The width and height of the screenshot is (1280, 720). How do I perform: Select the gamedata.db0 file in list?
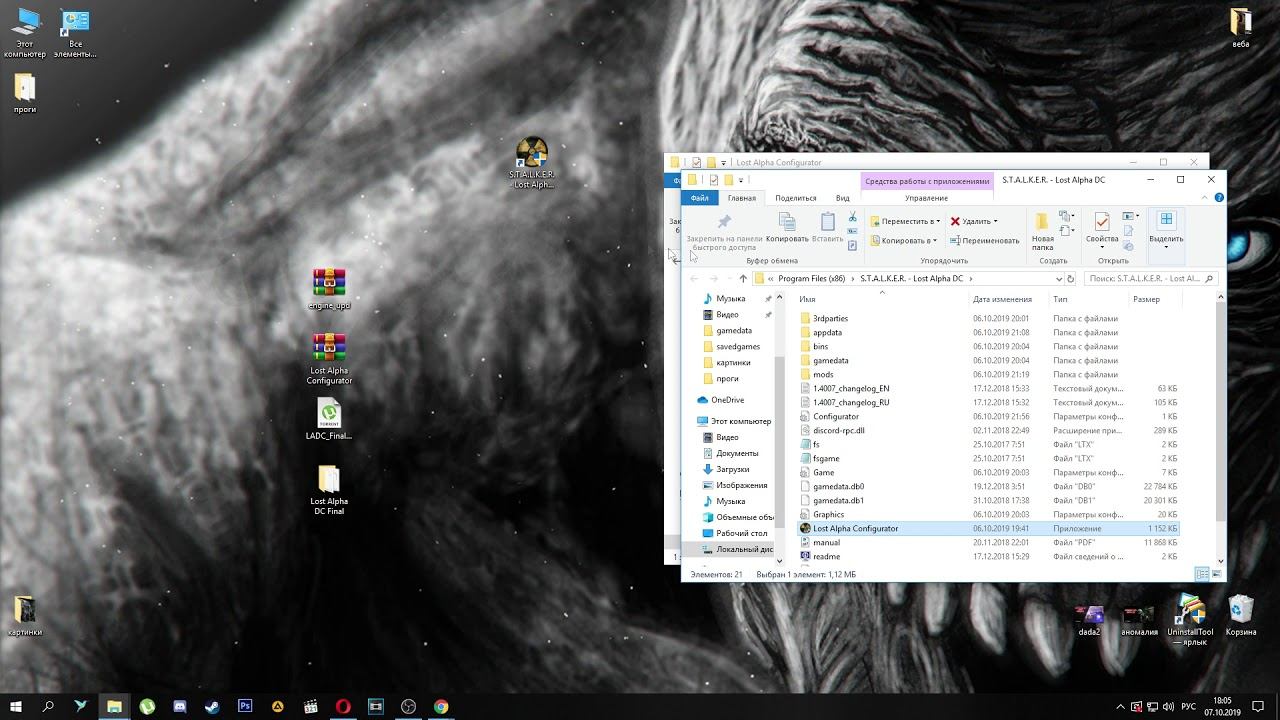[838, 486]
